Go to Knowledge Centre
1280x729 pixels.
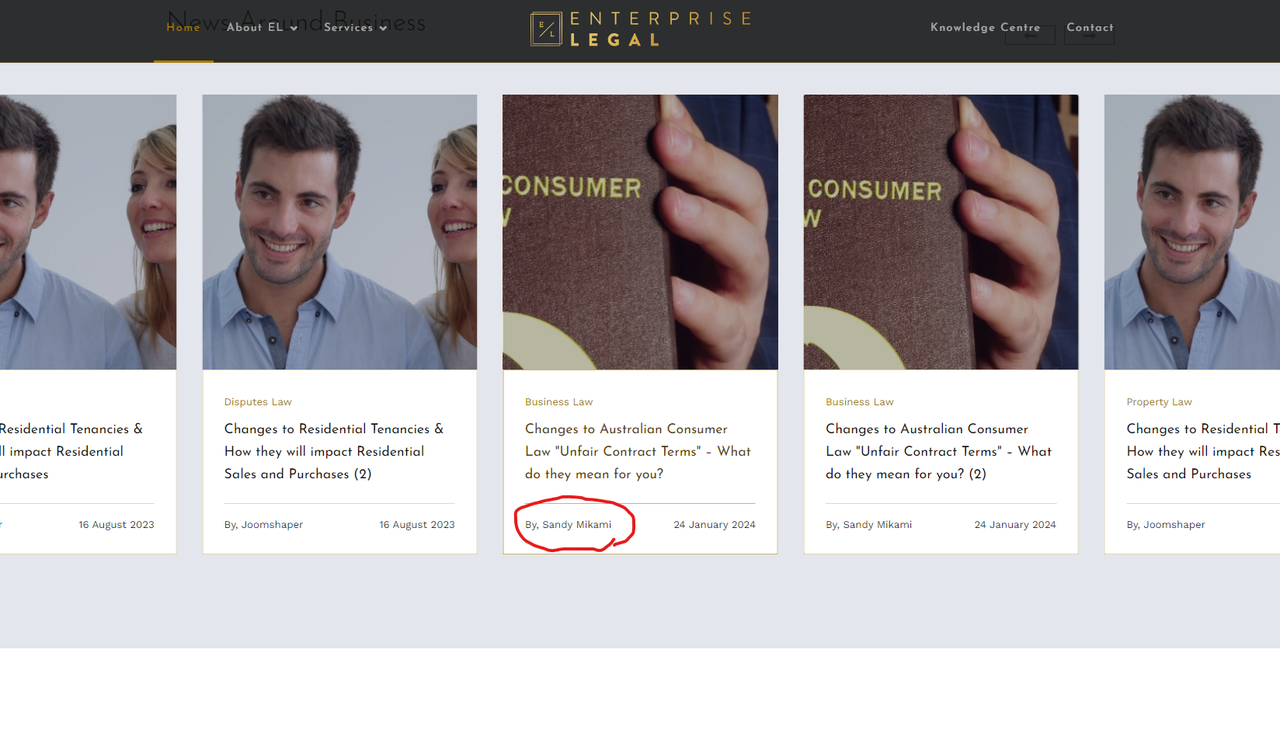pos(985,28)
